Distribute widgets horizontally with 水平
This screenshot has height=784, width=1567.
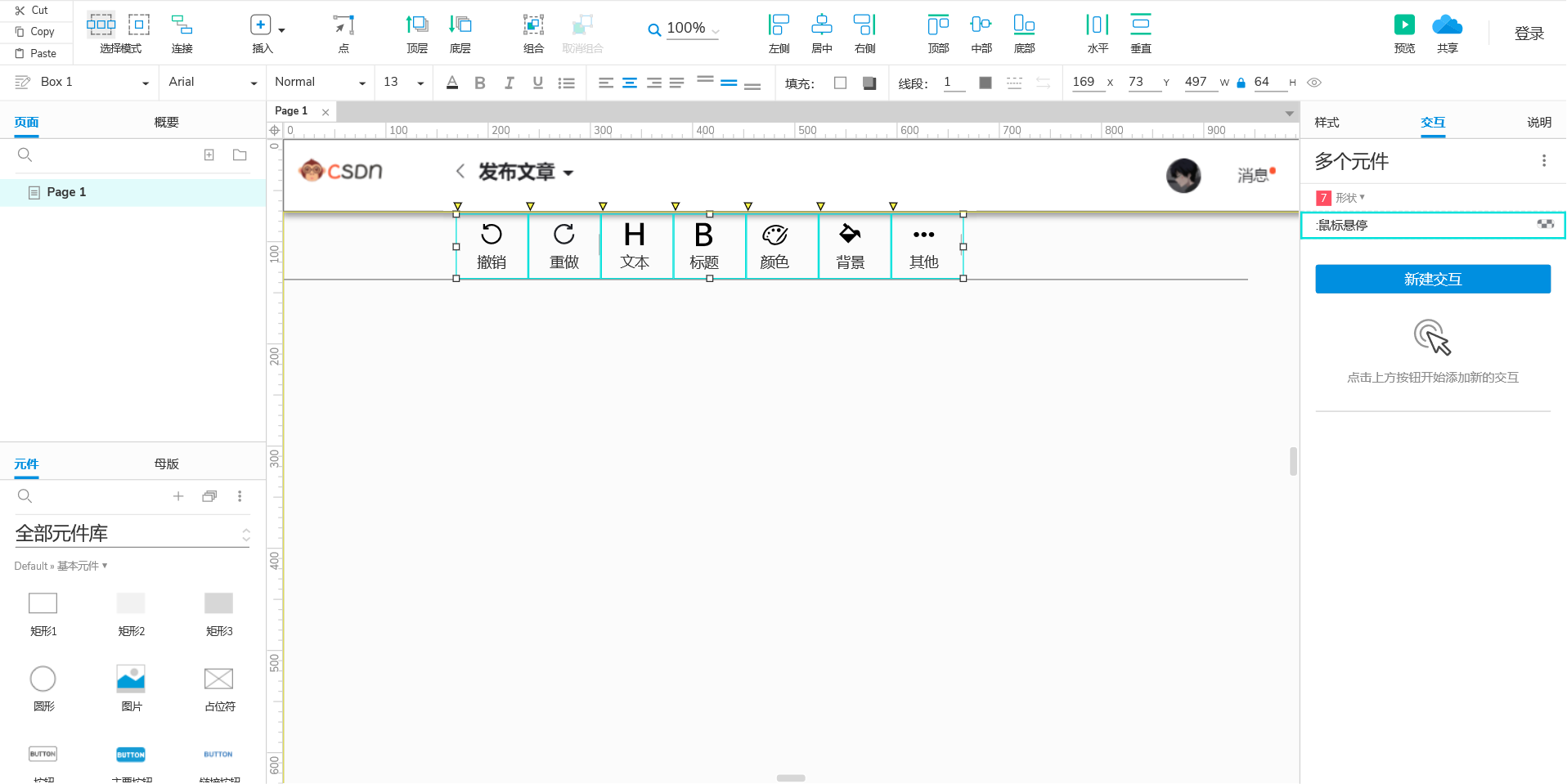pyautogui.click(x=1098, y=34)
